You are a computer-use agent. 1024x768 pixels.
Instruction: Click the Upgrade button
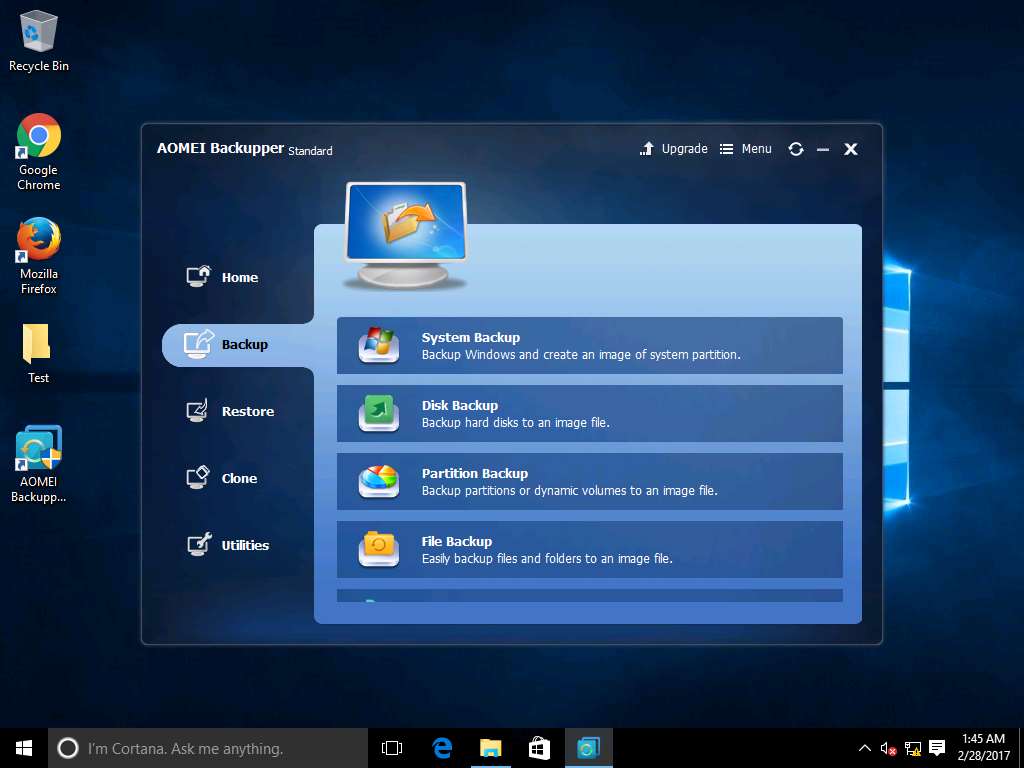click(x=673, y=149)
